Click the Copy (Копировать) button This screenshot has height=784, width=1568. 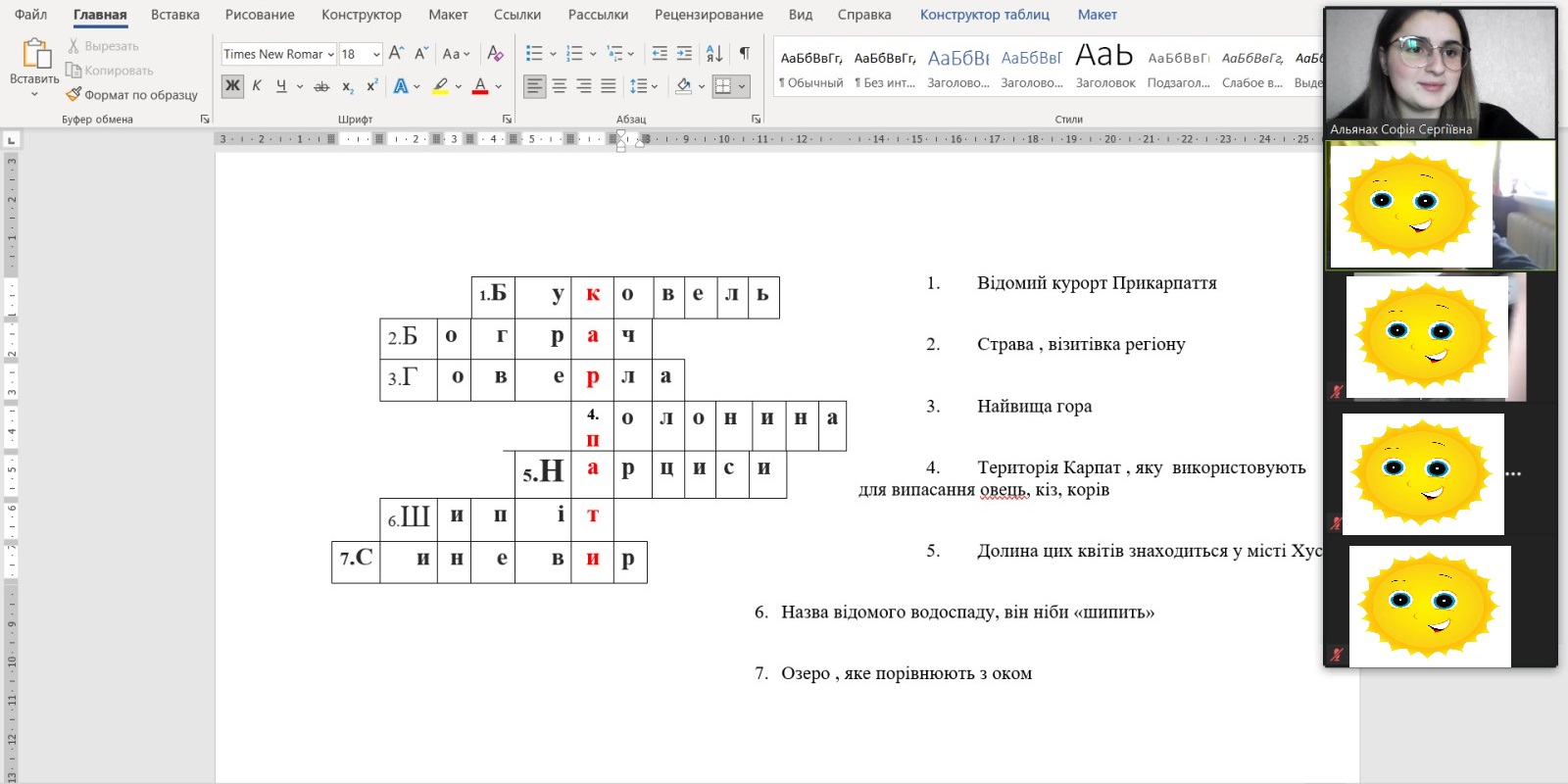(110, 71)
